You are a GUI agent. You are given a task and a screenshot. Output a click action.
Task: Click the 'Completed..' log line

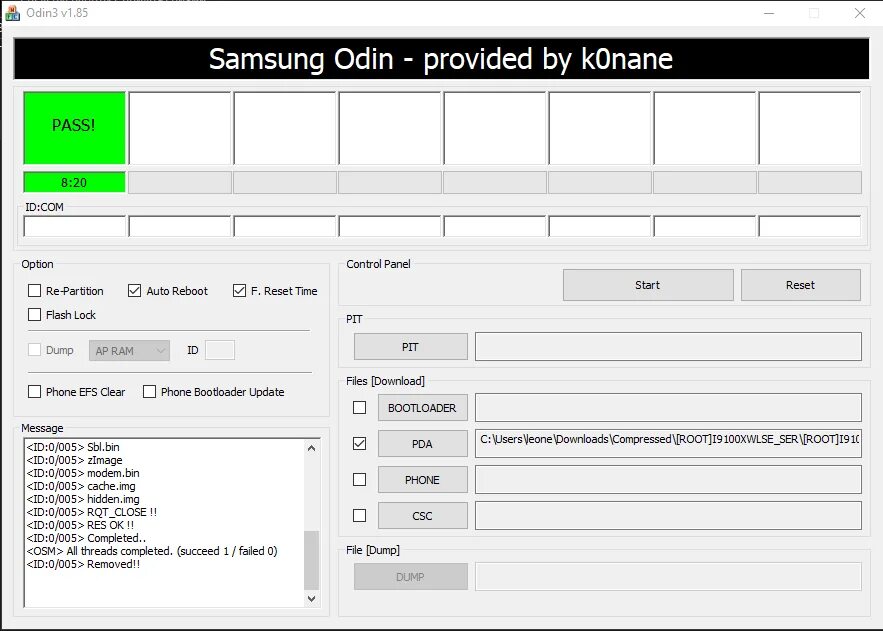[x=86, y=538]
